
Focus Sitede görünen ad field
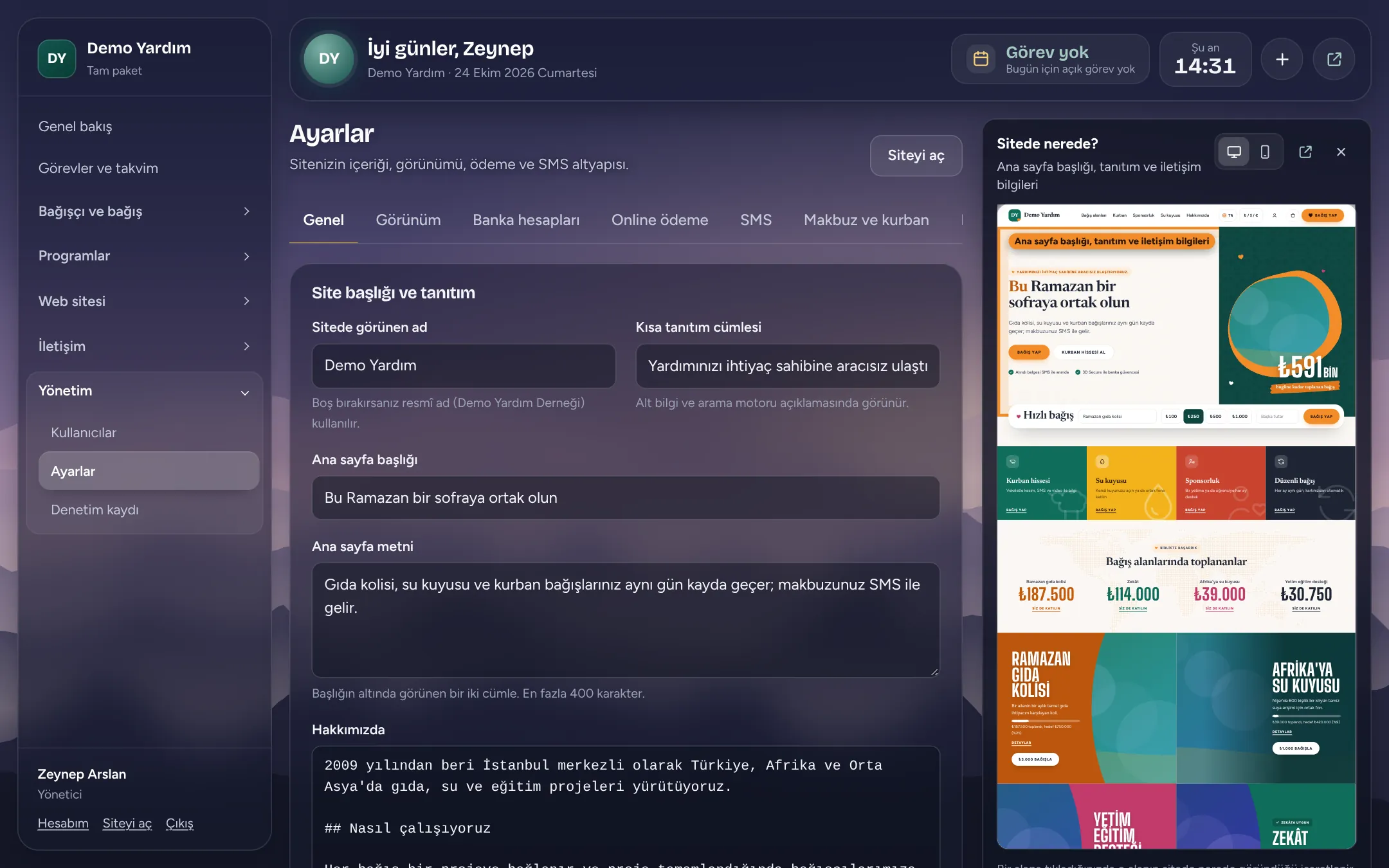point(464,366)
